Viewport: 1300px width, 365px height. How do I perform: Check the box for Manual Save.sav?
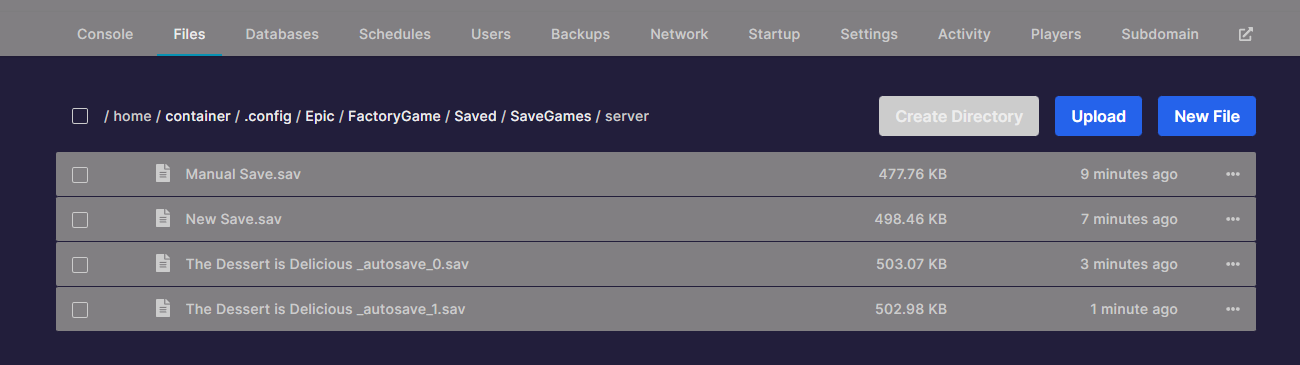pos(80,175)
